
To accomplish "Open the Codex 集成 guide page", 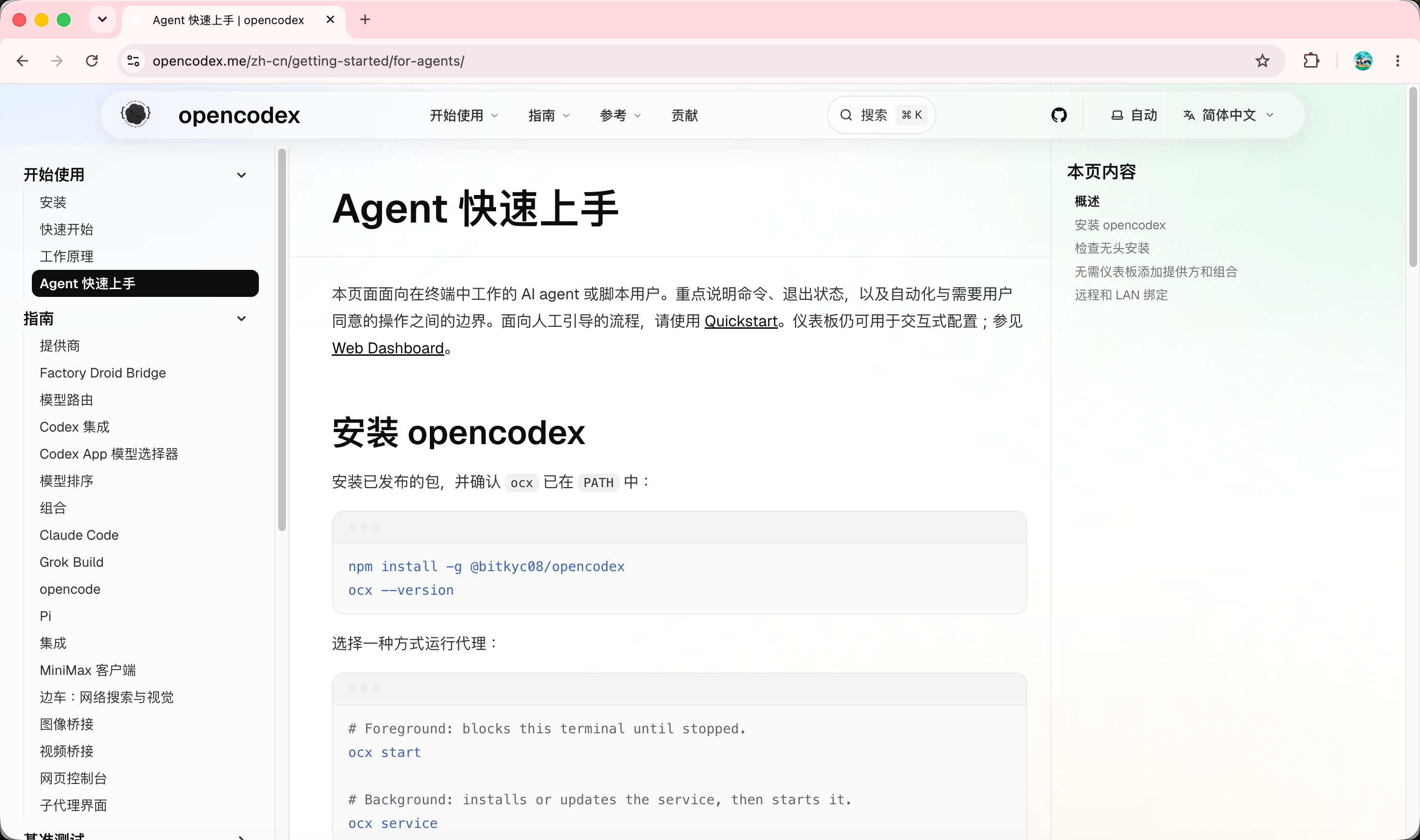I will 74,427.
